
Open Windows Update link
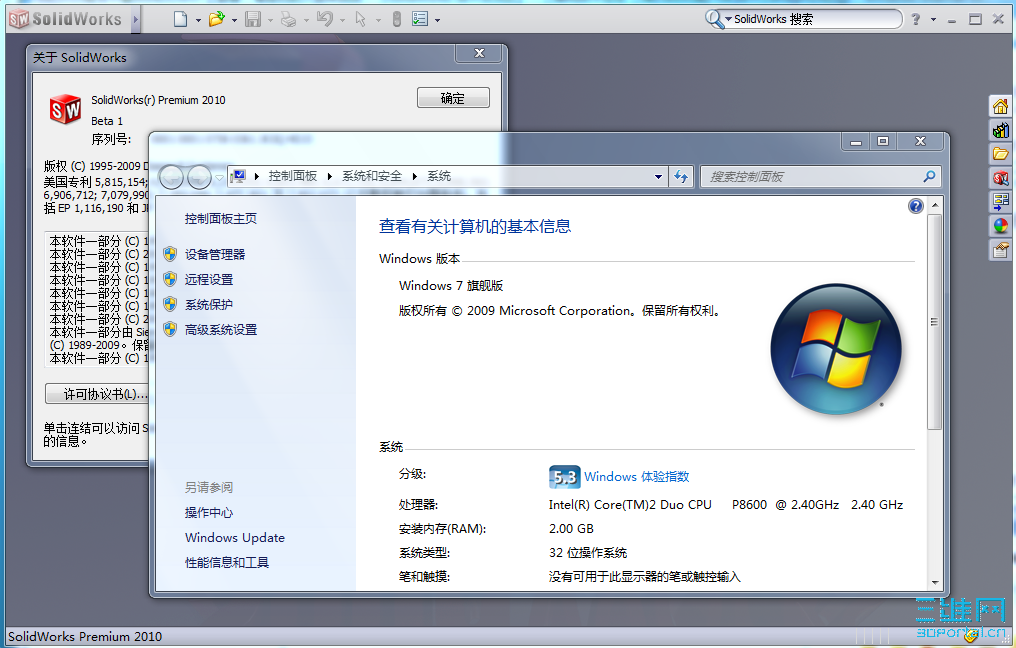click(235, 538)
